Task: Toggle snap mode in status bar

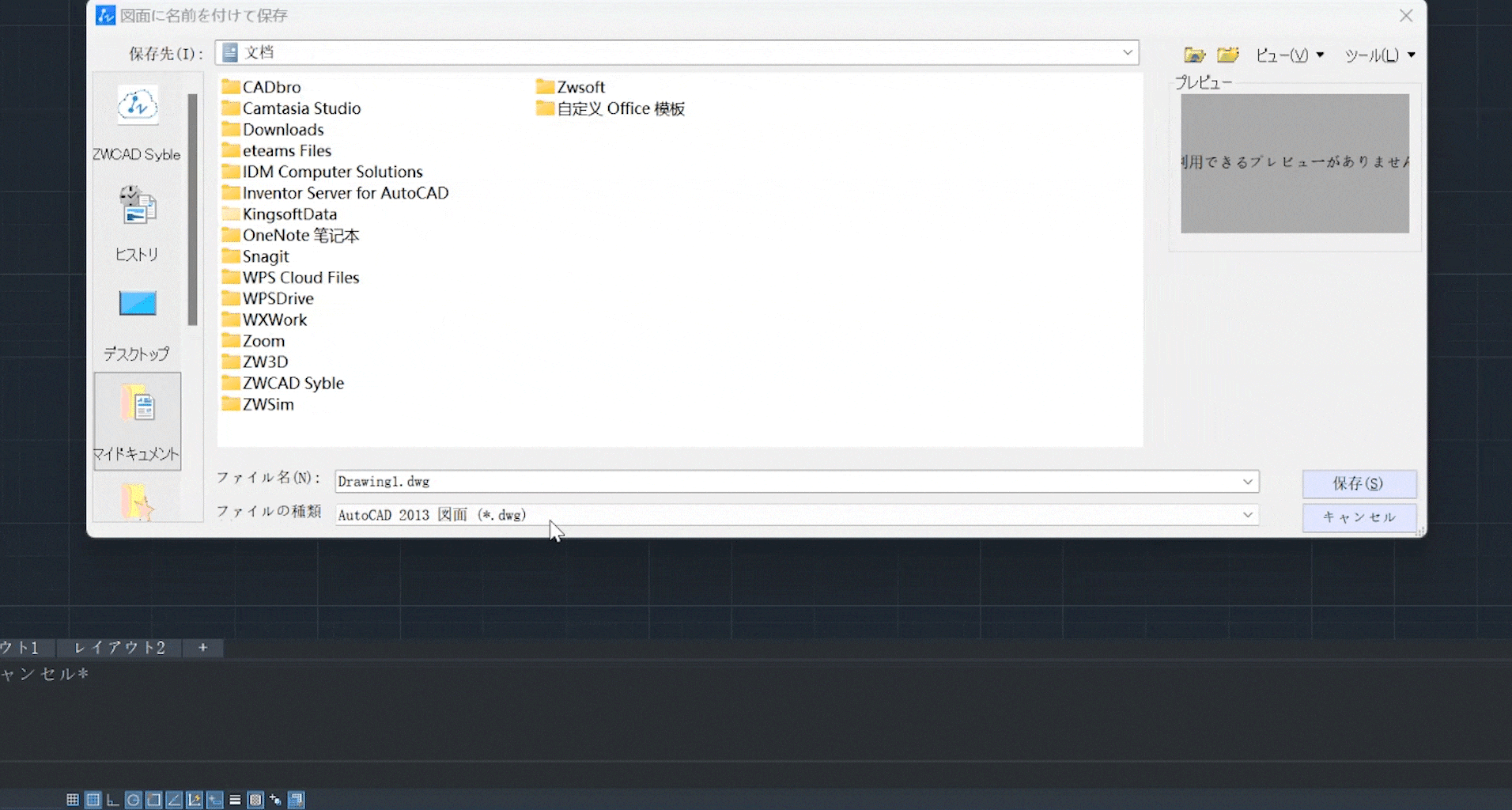Action: 73,800
